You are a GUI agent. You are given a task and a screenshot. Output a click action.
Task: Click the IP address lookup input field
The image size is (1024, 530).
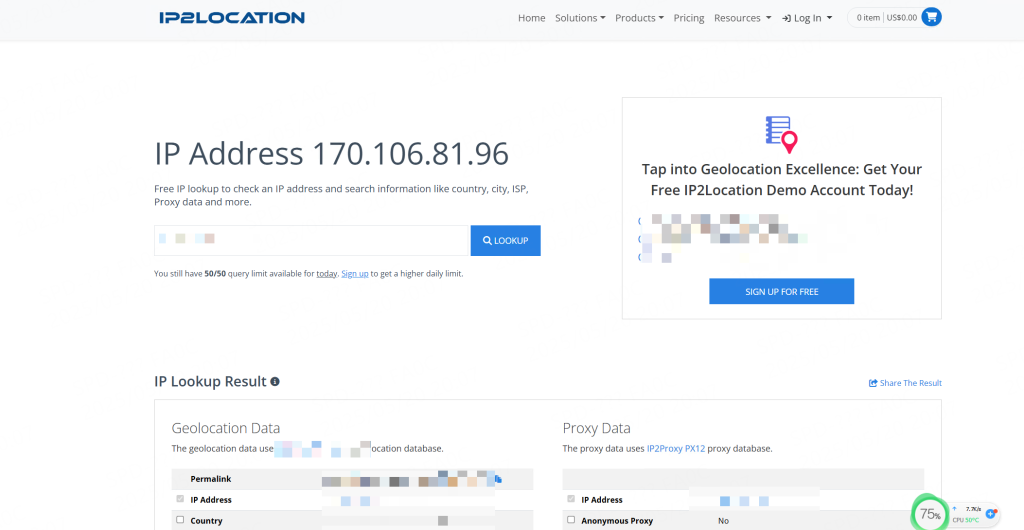coord(312,240)
